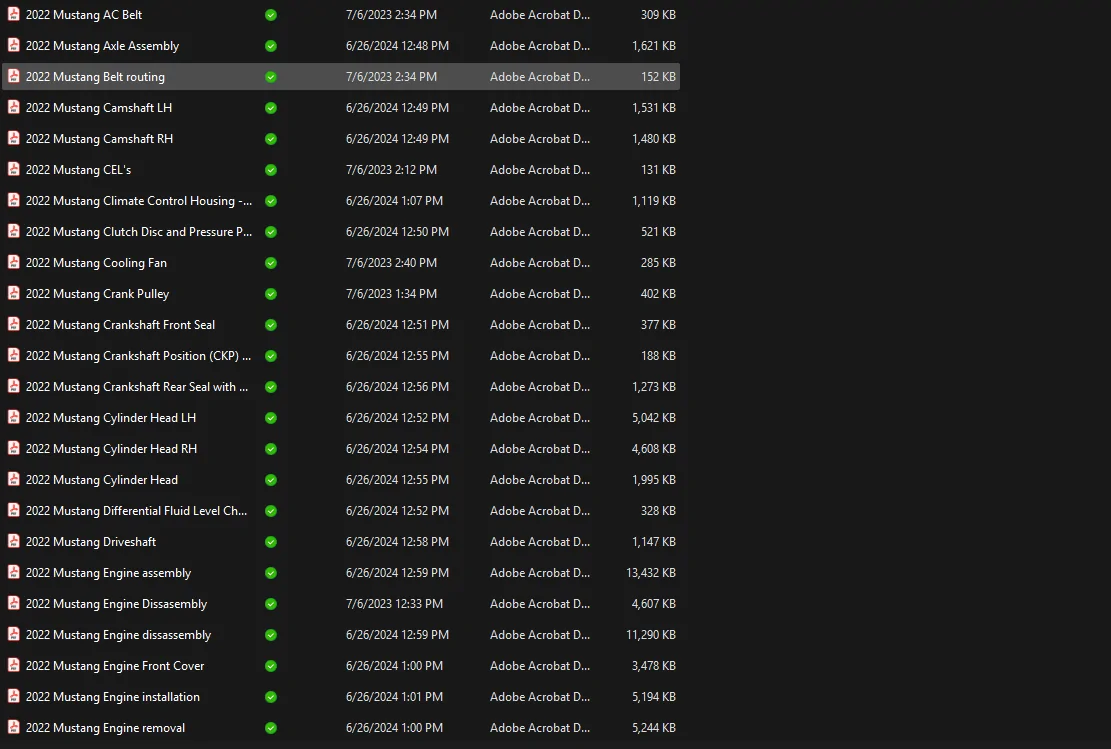Select file name 2022 Mustang Axle Assembly
The width and height of the screenshot is (1111, 749).
coord(102,46)
